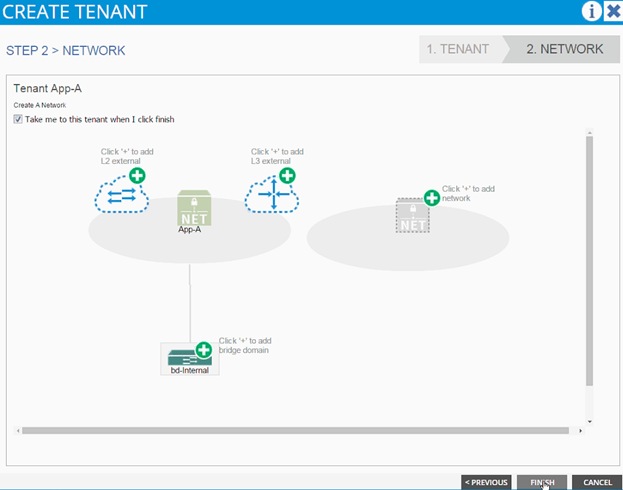Click the CANCEL button
The image size is (623, 490).
click(x=597, y=482)
